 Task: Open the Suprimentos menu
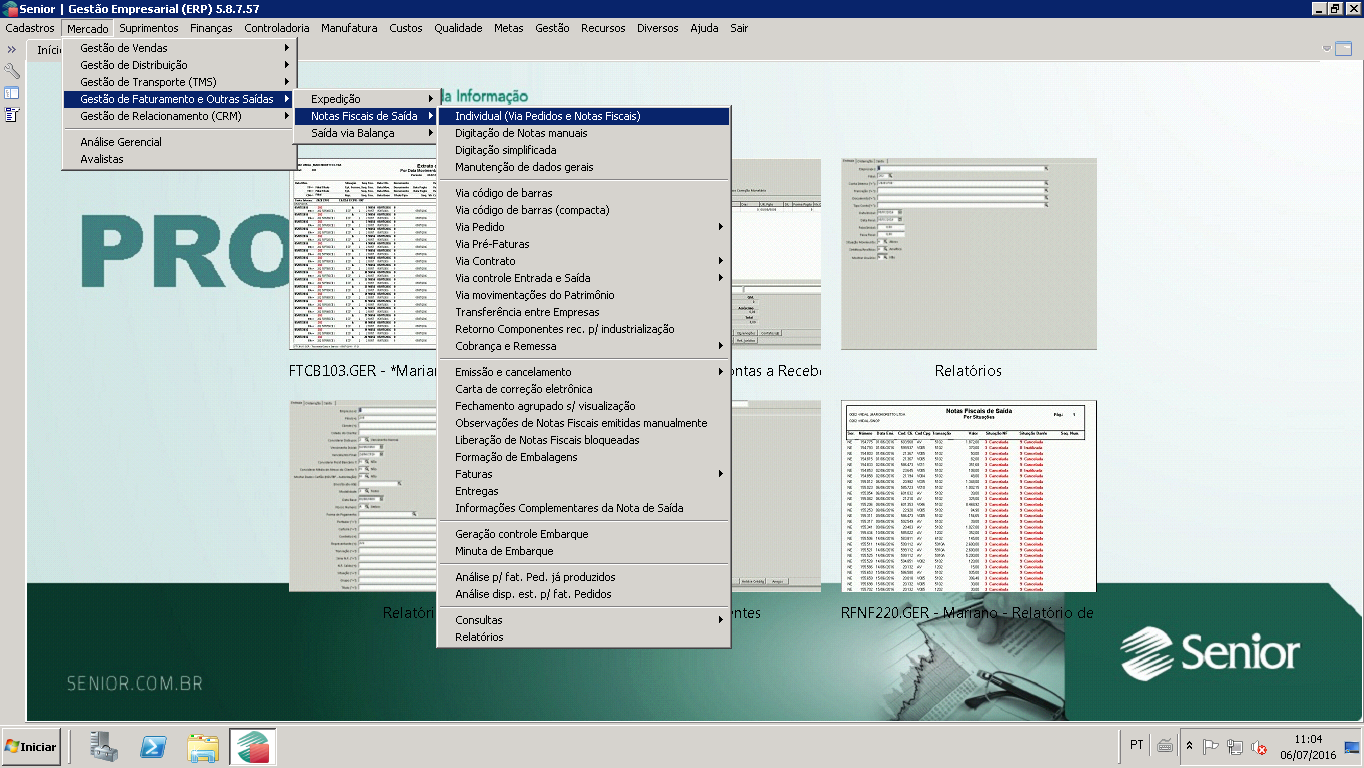point(149,28)
